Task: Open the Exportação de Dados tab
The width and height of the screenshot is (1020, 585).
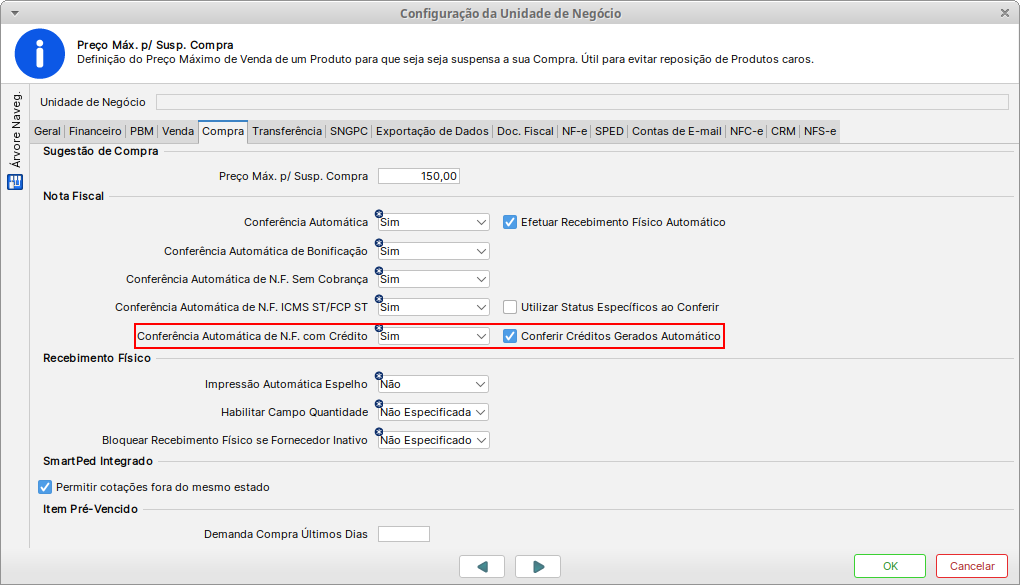Action: [x=432, y=131]
